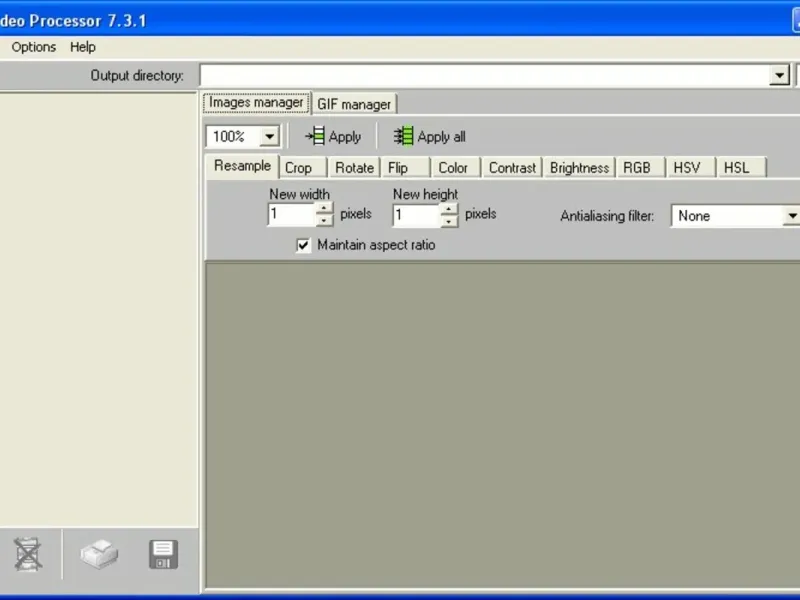
Task: Select the Contrast tab
Action: pos(512,168)
